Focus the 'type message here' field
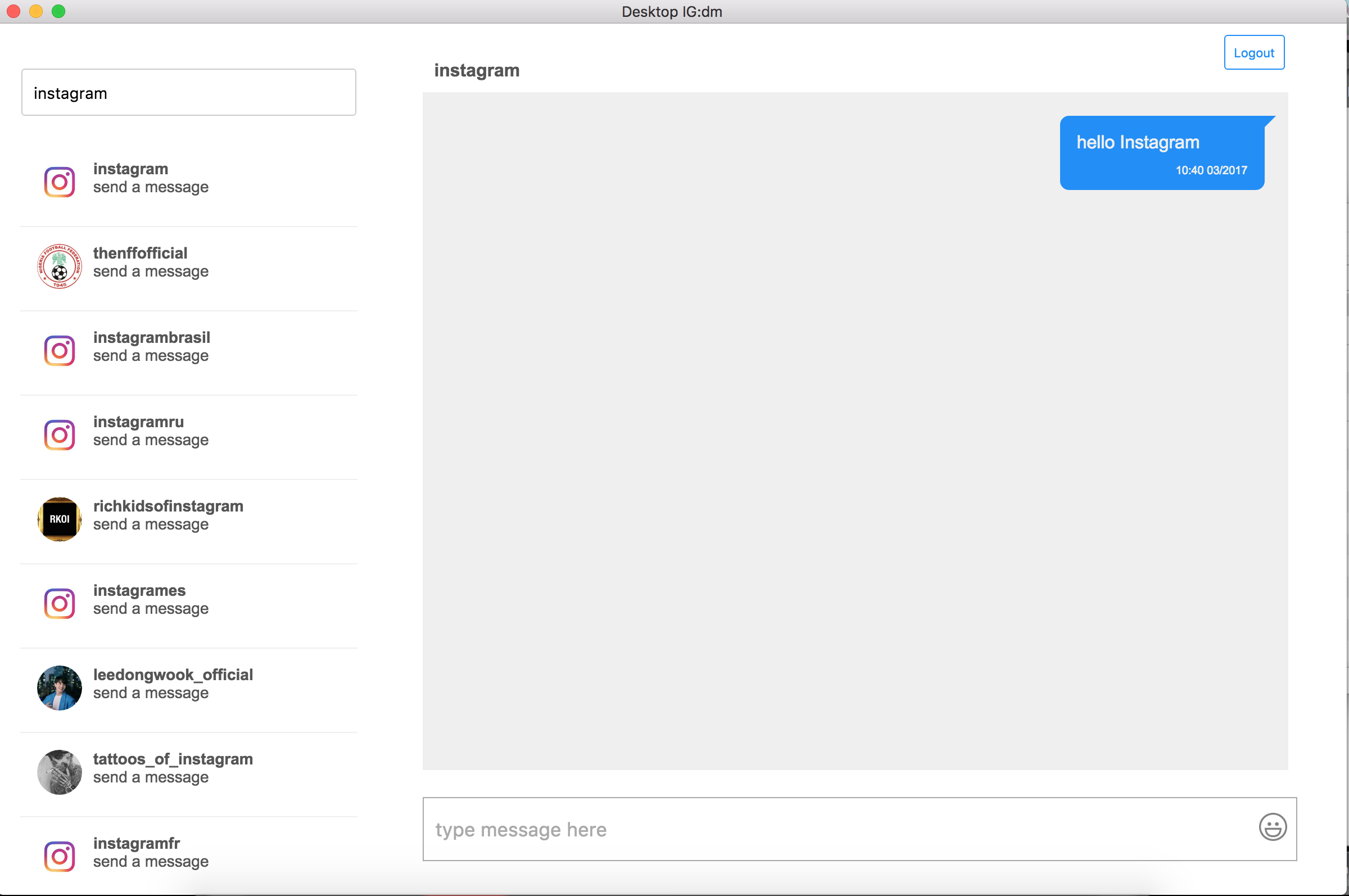Screen dimensions: 1349x896 pyautogui.click(x=829, y=829)
